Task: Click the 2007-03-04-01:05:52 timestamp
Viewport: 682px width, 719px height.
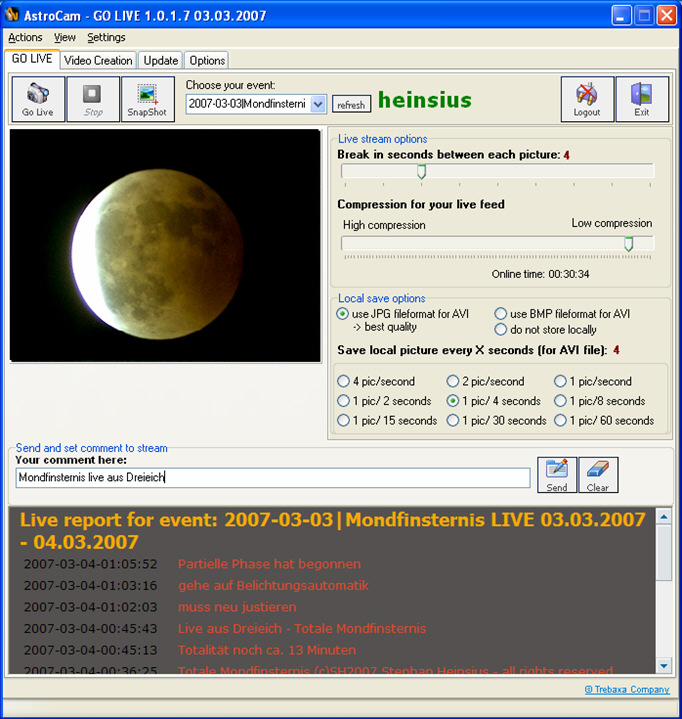Action: coord(90,564)
